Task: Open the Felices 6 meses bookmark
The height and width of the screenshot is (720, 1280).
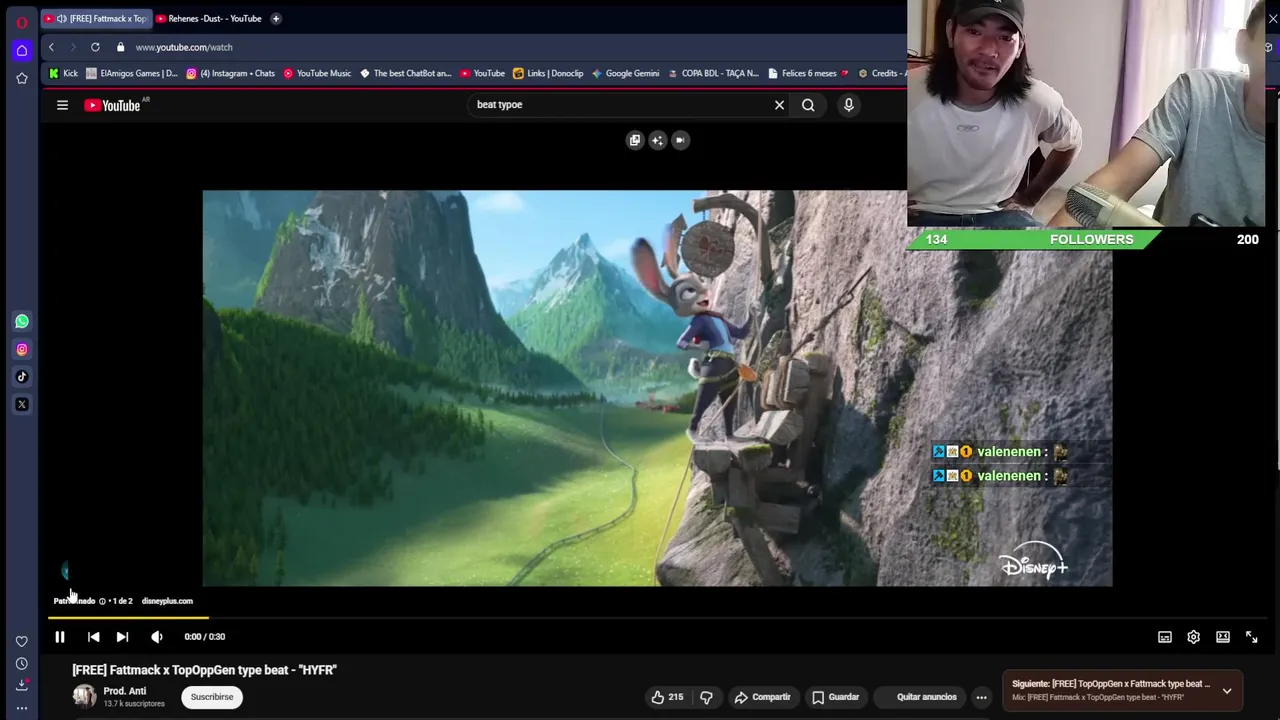Action: [808, 73]
